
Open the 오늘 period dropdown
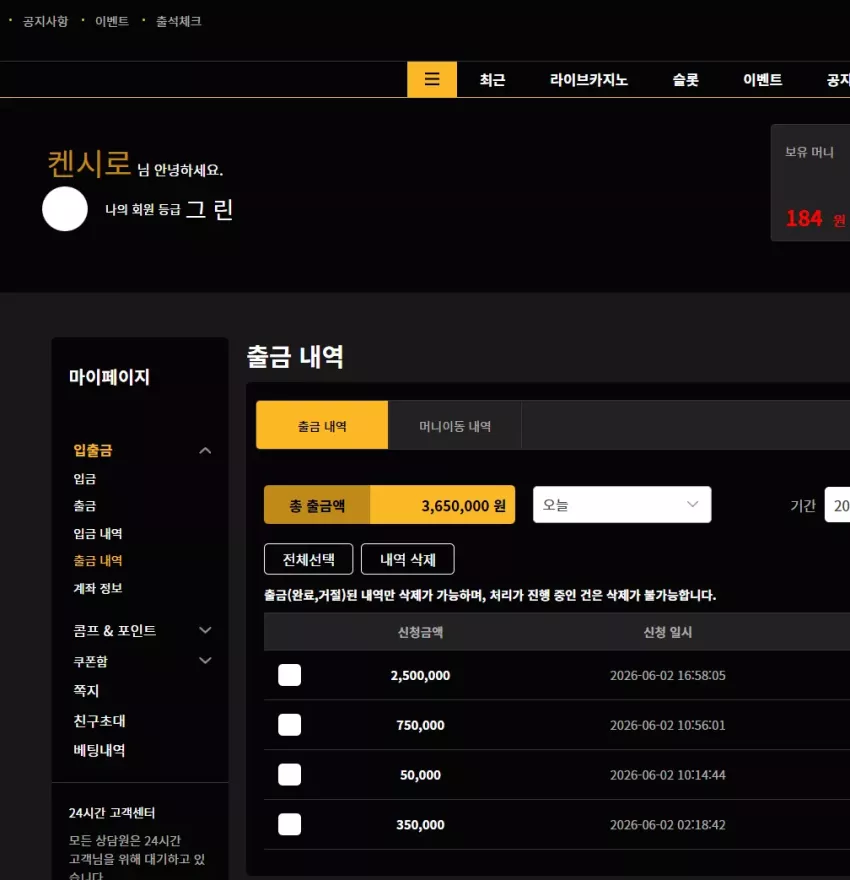[x=622, y=505]
